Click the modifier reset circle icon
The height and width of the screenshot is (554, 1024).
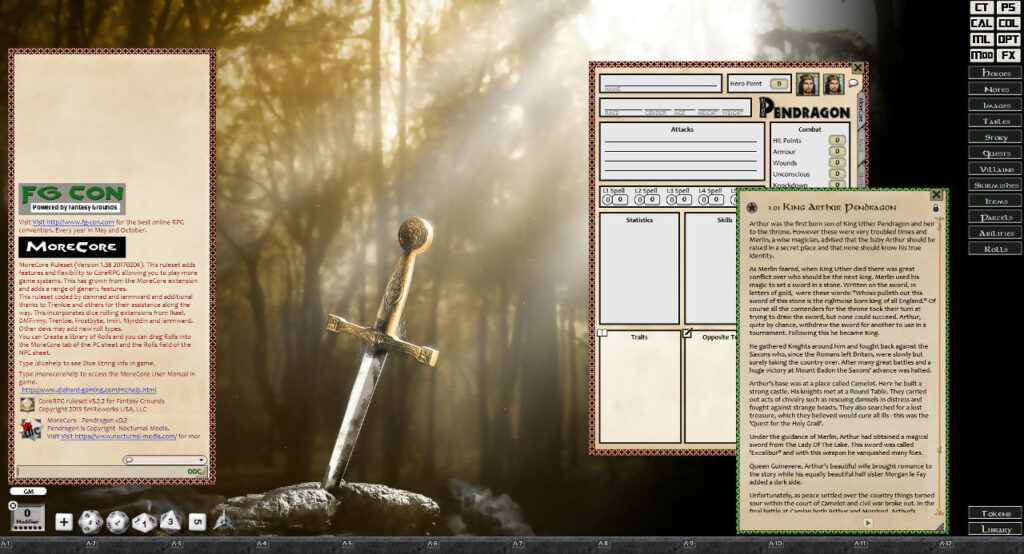pos(12,506)
